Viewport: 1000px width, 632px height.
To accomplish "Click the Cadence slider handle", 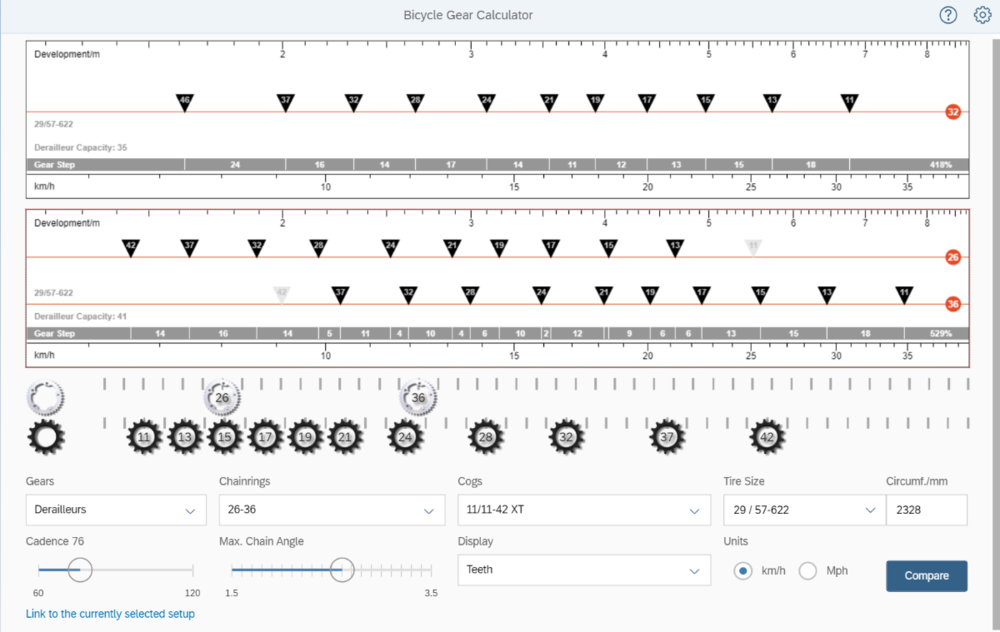I will [80, 570].
